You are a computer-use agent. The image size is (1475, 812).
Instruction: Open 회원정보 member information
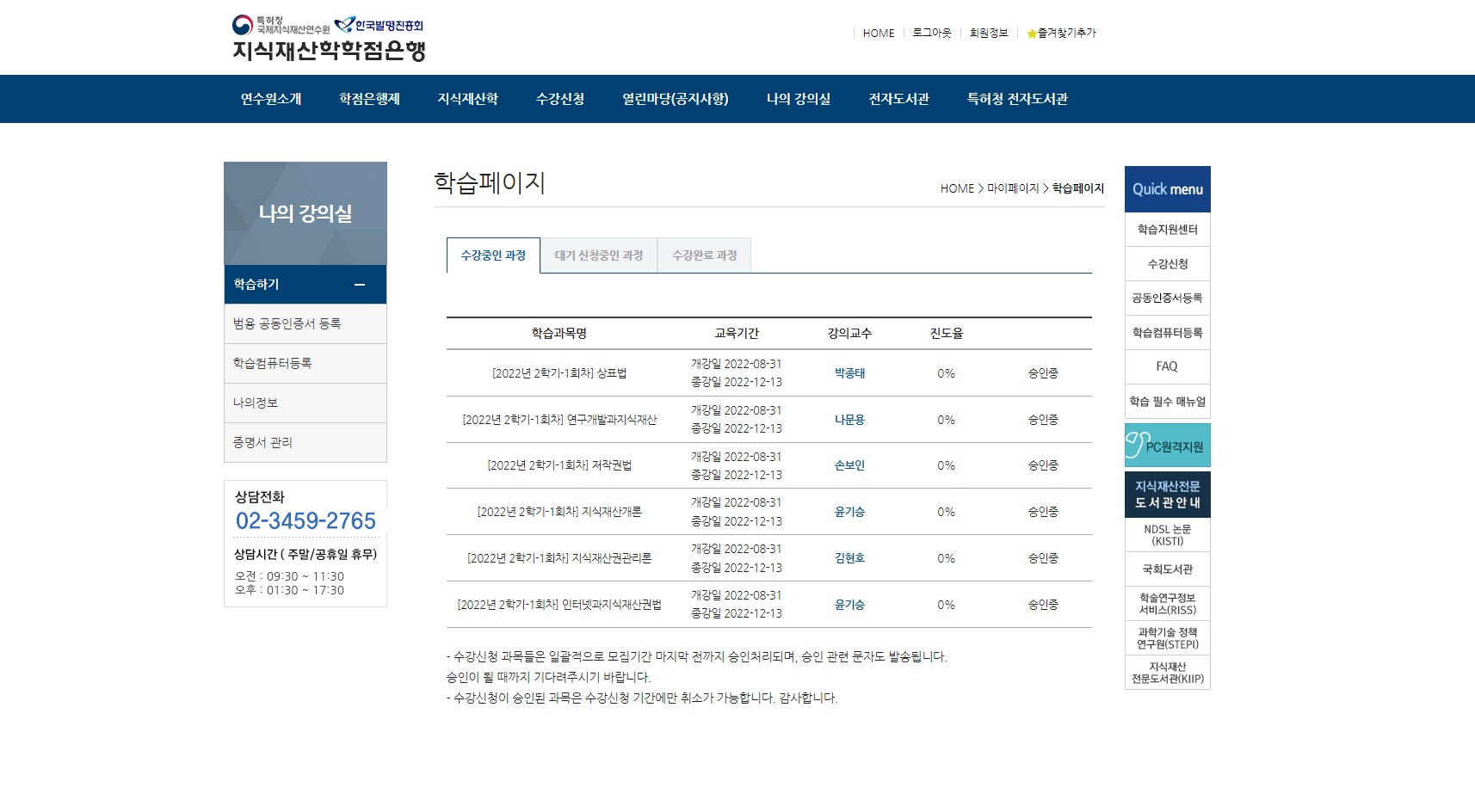click(x=987, y=33)
